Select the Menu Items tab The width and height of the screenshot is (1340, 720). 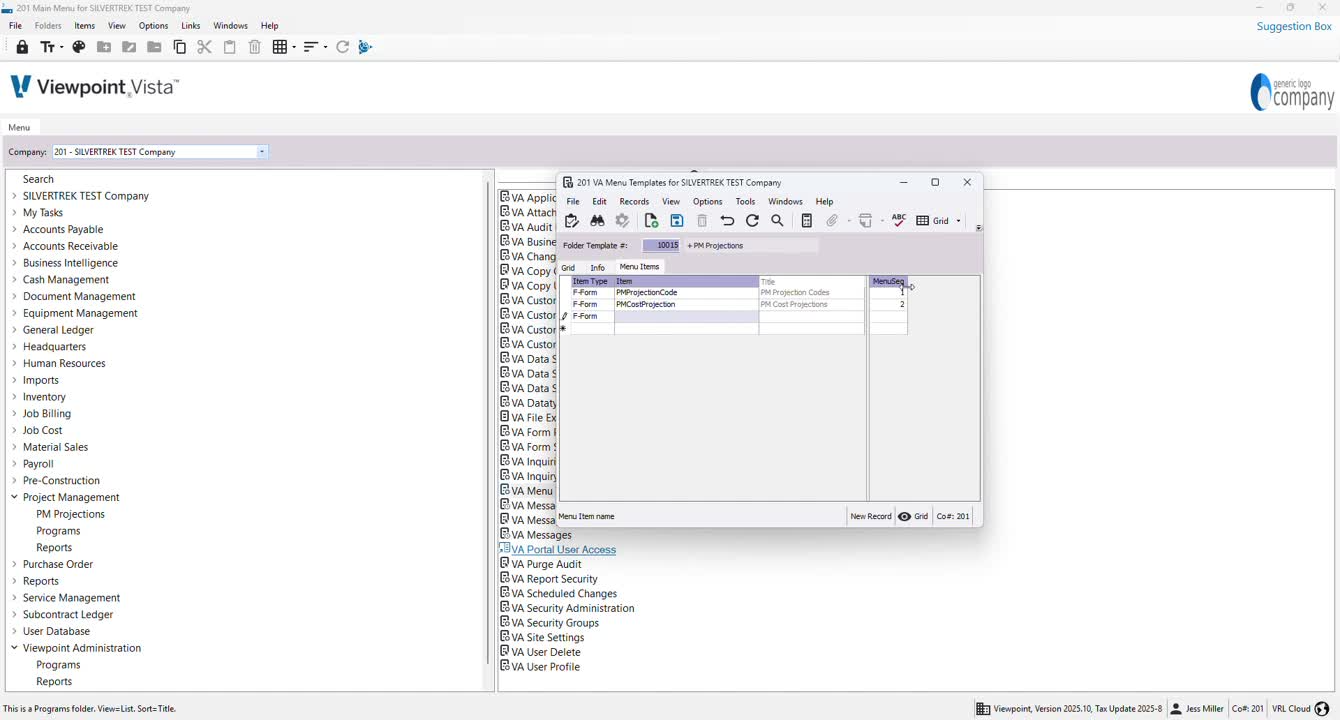click(x=639, y=267)
